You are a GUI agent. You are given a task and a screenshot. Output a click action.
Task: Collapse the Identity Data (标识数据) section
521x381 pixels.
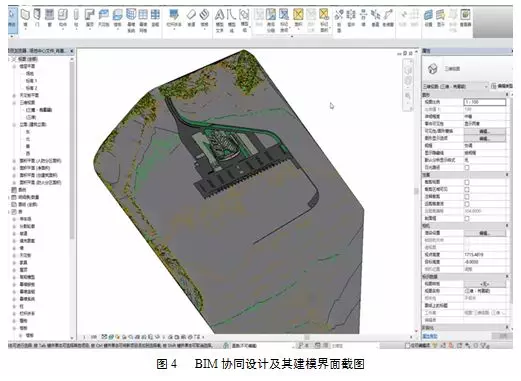coord(507,276)
